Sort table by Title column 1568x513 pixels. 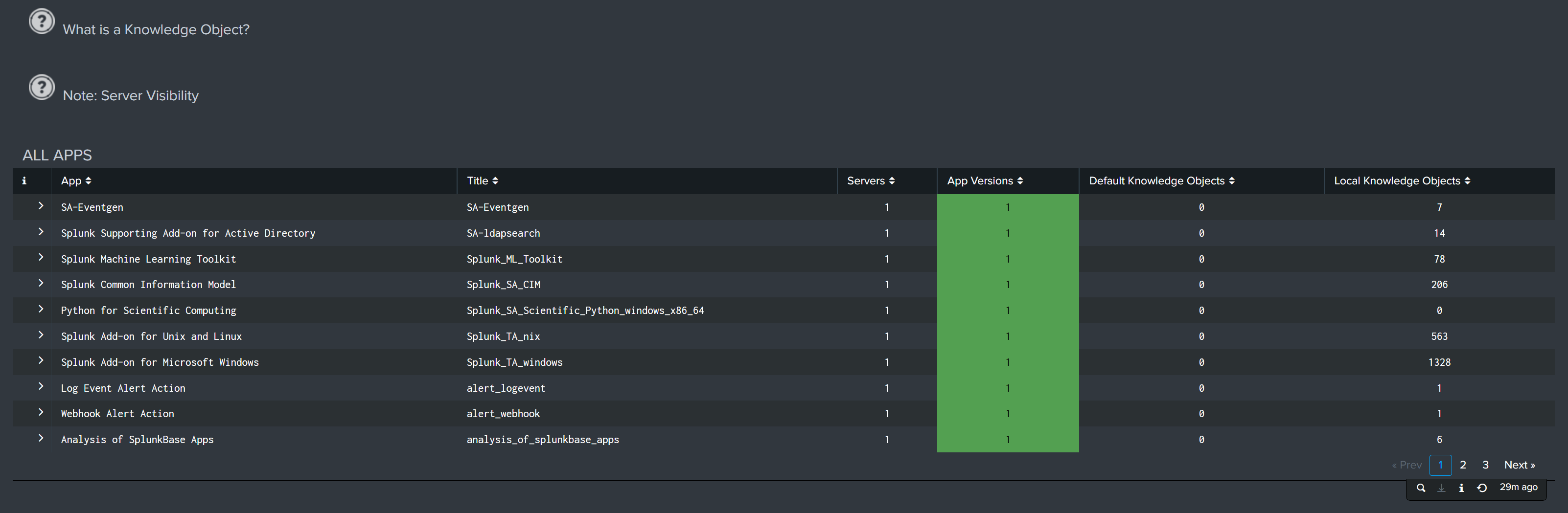tap(482, 181)
